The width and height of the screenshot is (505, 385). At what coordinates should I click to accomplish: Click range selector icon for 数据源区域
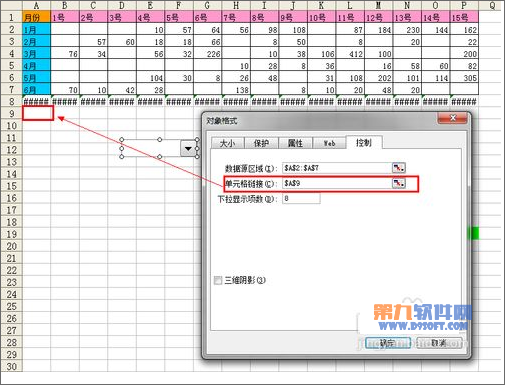coord(399,168)
